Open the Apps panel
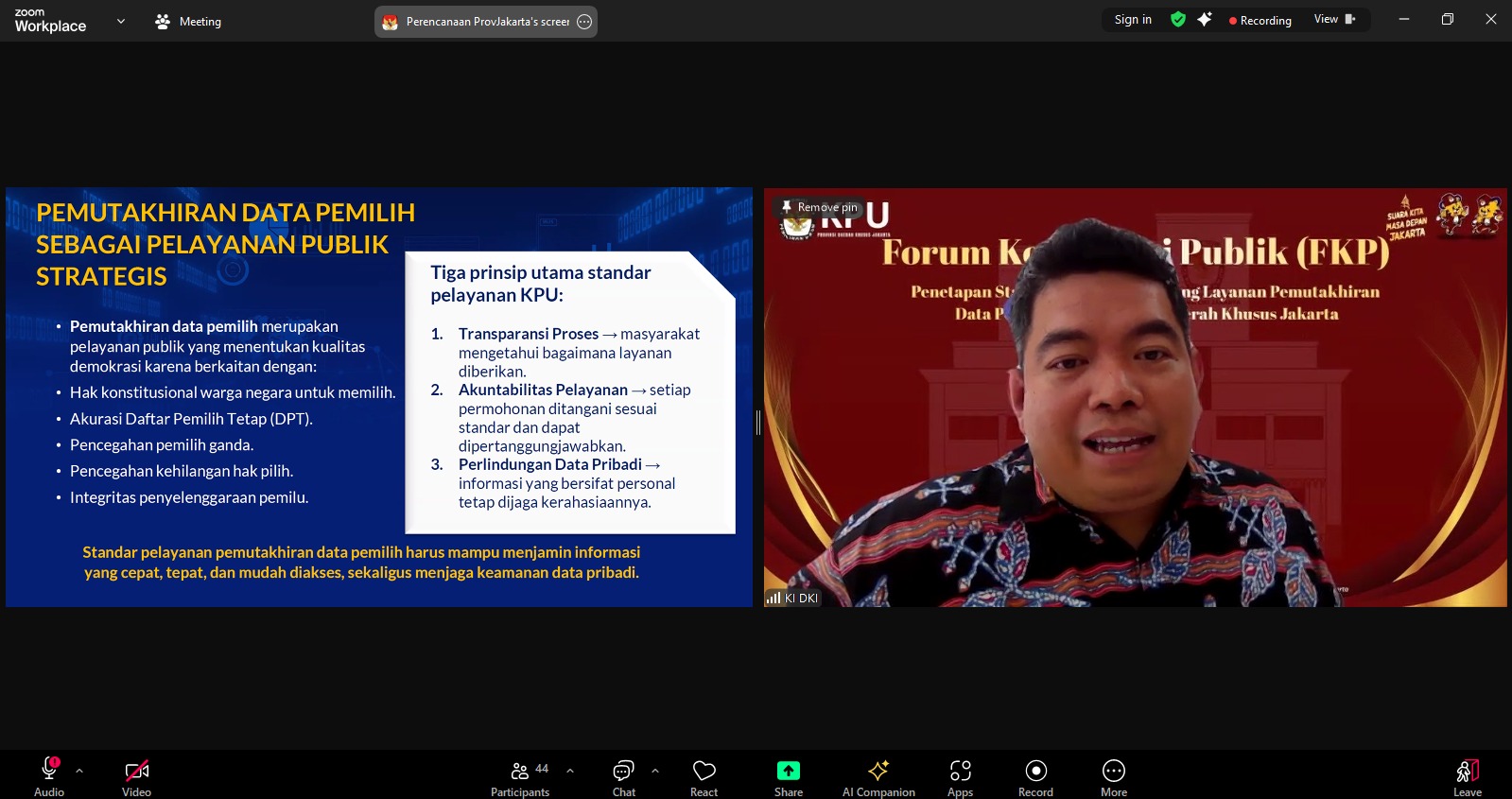Screen dimensions: 1512x799 point(961,775)
